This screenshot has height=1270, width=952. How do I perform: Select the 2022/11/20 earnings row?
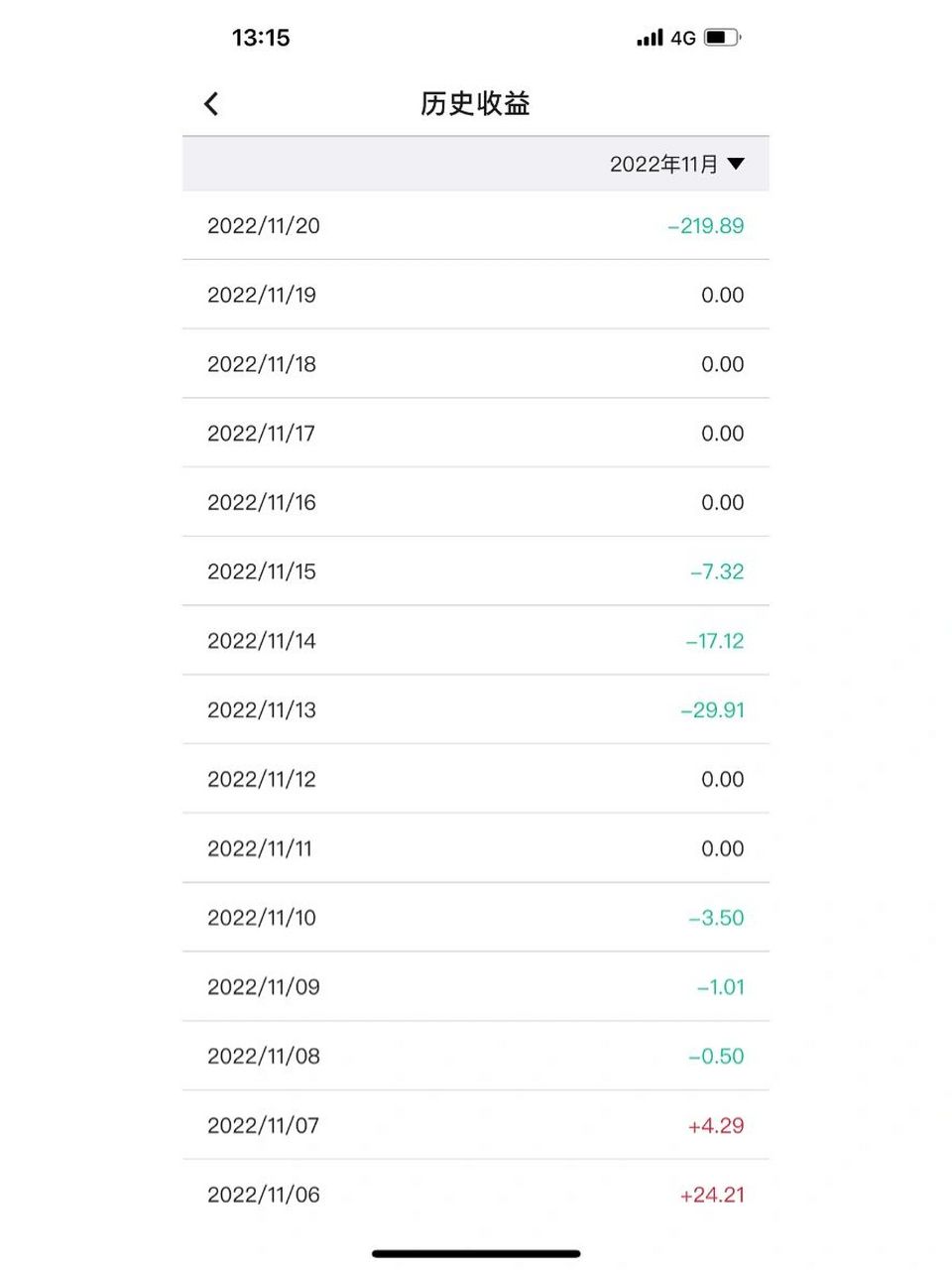tap(476, 225)
